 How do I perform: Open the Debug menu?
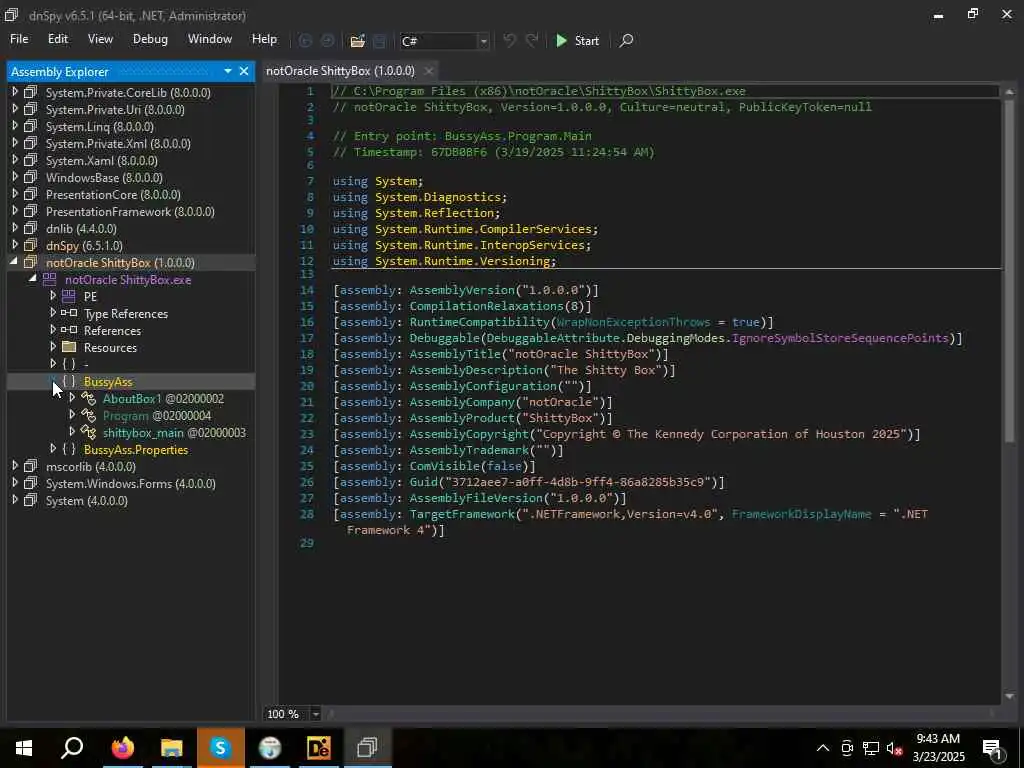[150, 39]
